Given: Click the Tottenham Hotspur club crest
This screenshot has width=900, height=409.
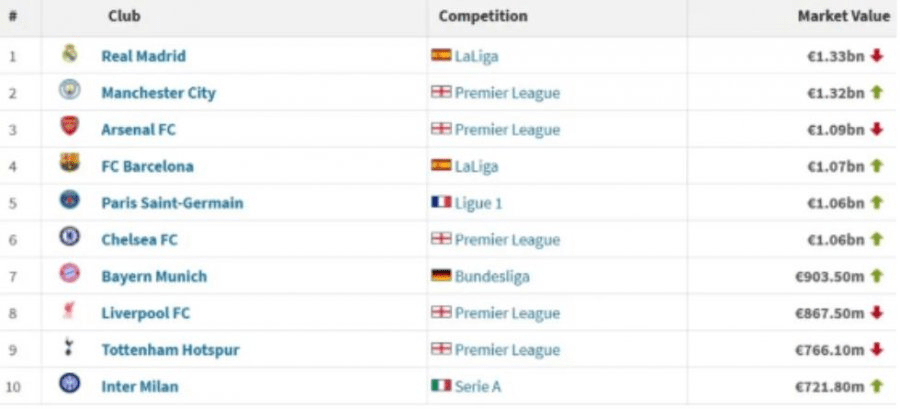Looking at the screenshot, I should [x=69, y=347].
